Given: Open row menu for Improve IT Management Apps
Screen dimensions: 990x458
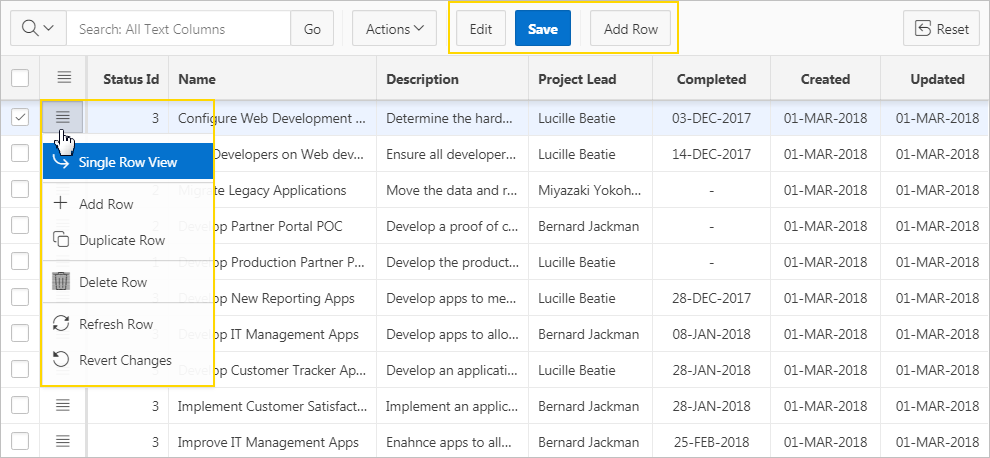Looking at the screenshot, I should point(64,441).
